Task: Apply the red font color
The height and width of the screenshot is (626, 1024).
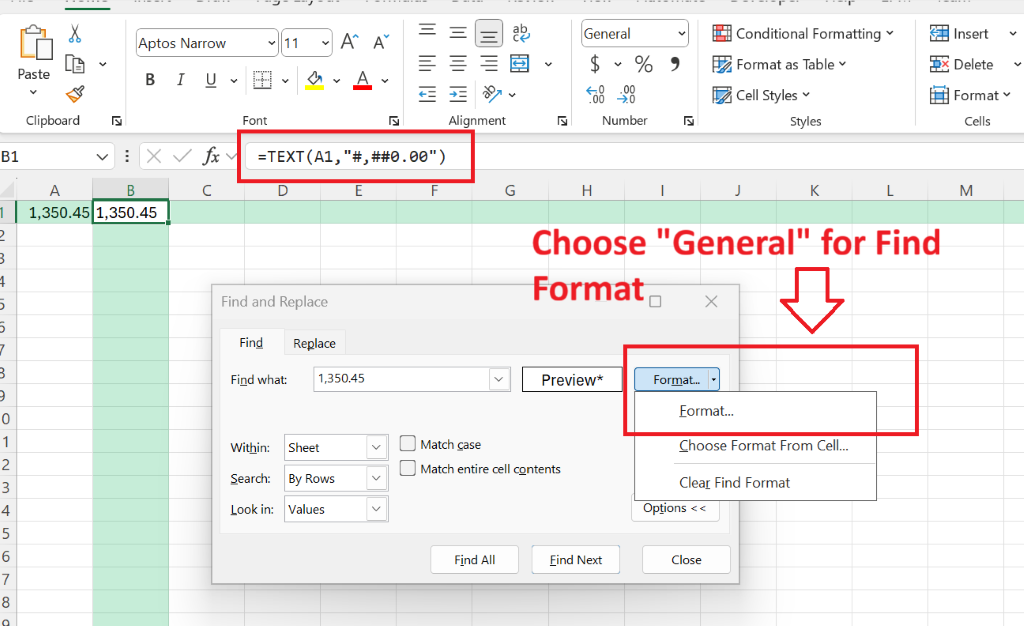Action: (362, 80)
